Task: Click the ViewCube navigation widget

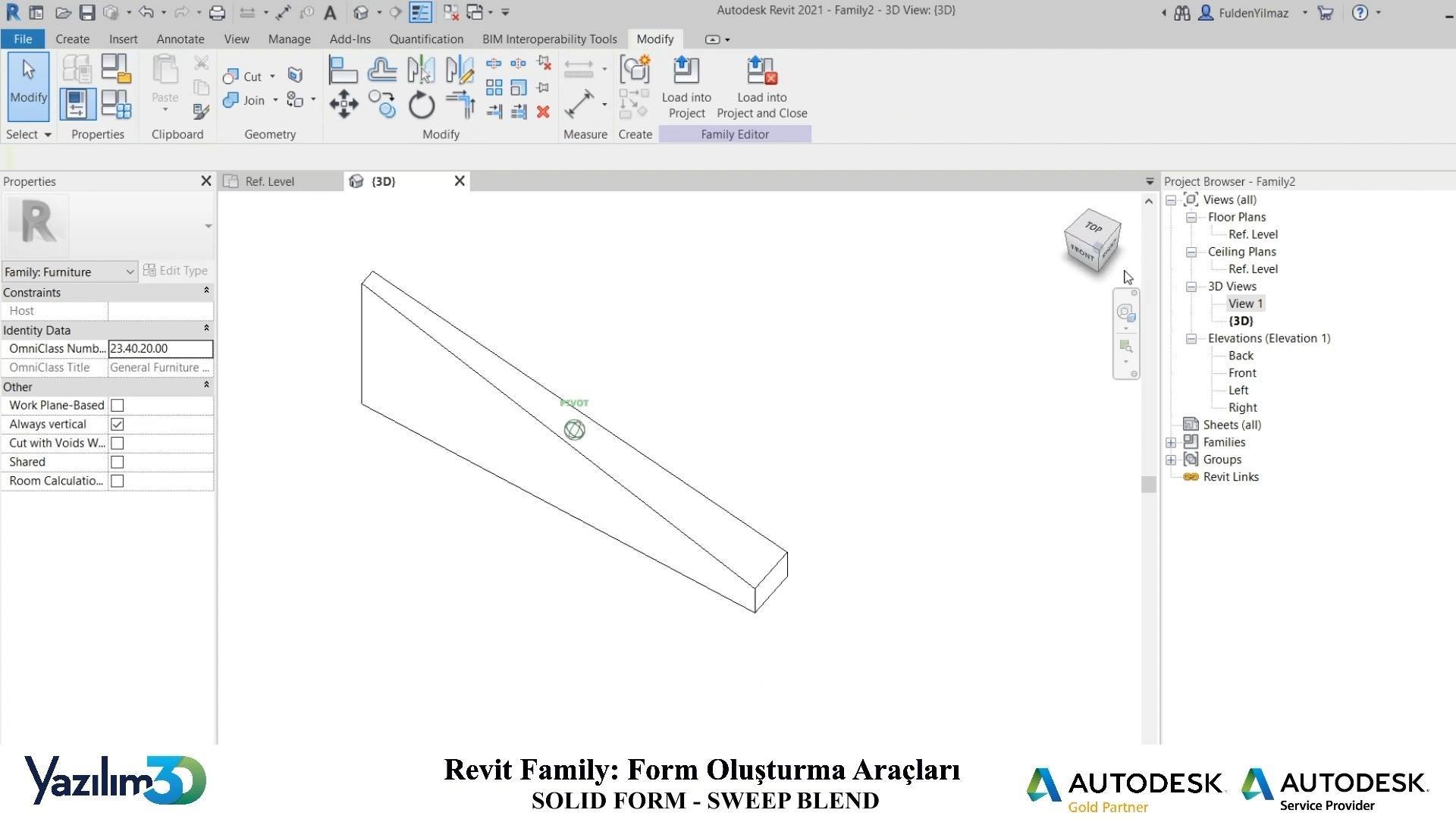Action: pyautogui.click(x=1092, y=242)
